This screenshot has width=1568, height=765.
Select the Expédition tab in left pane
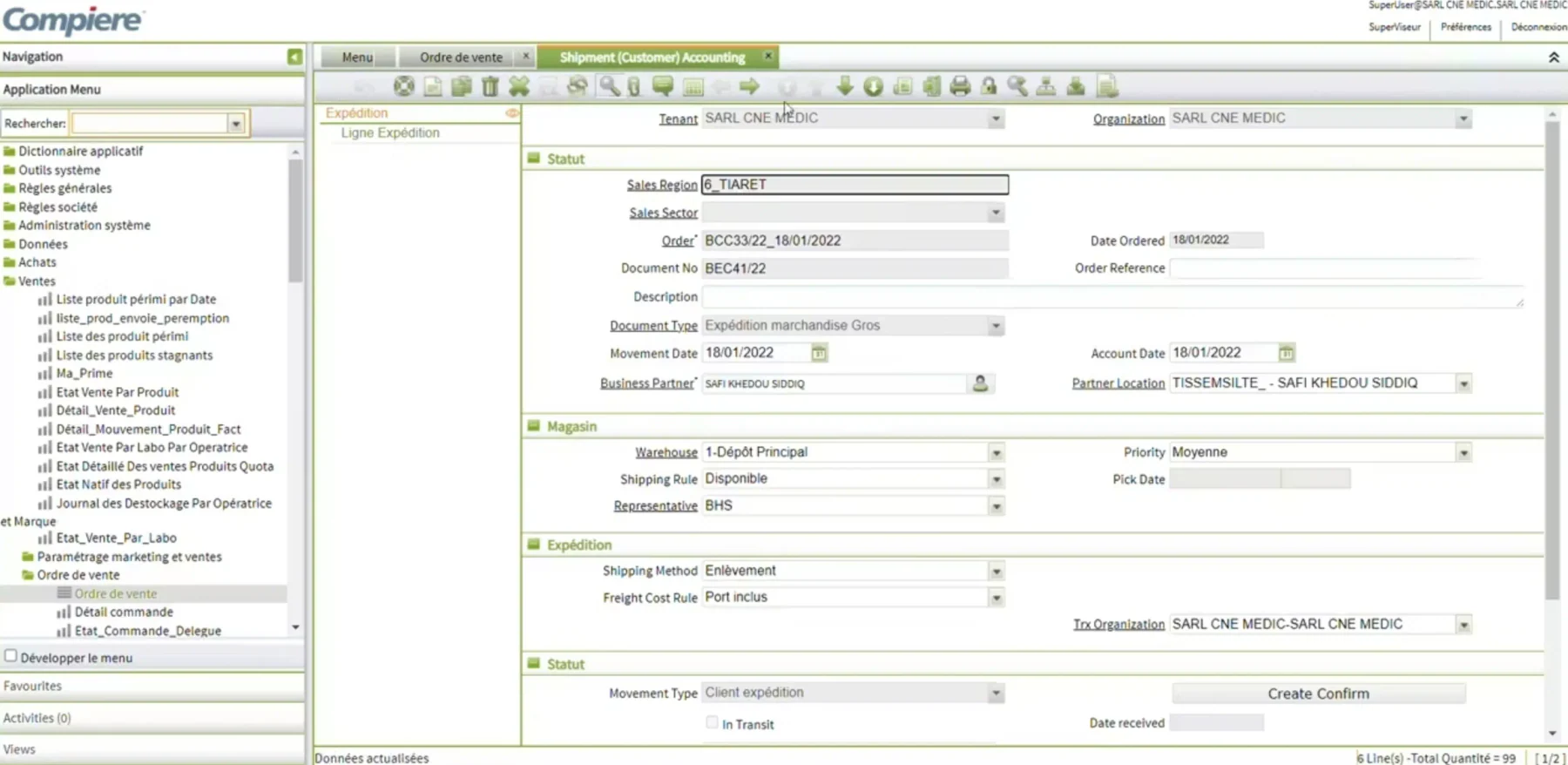pos(356,112)
